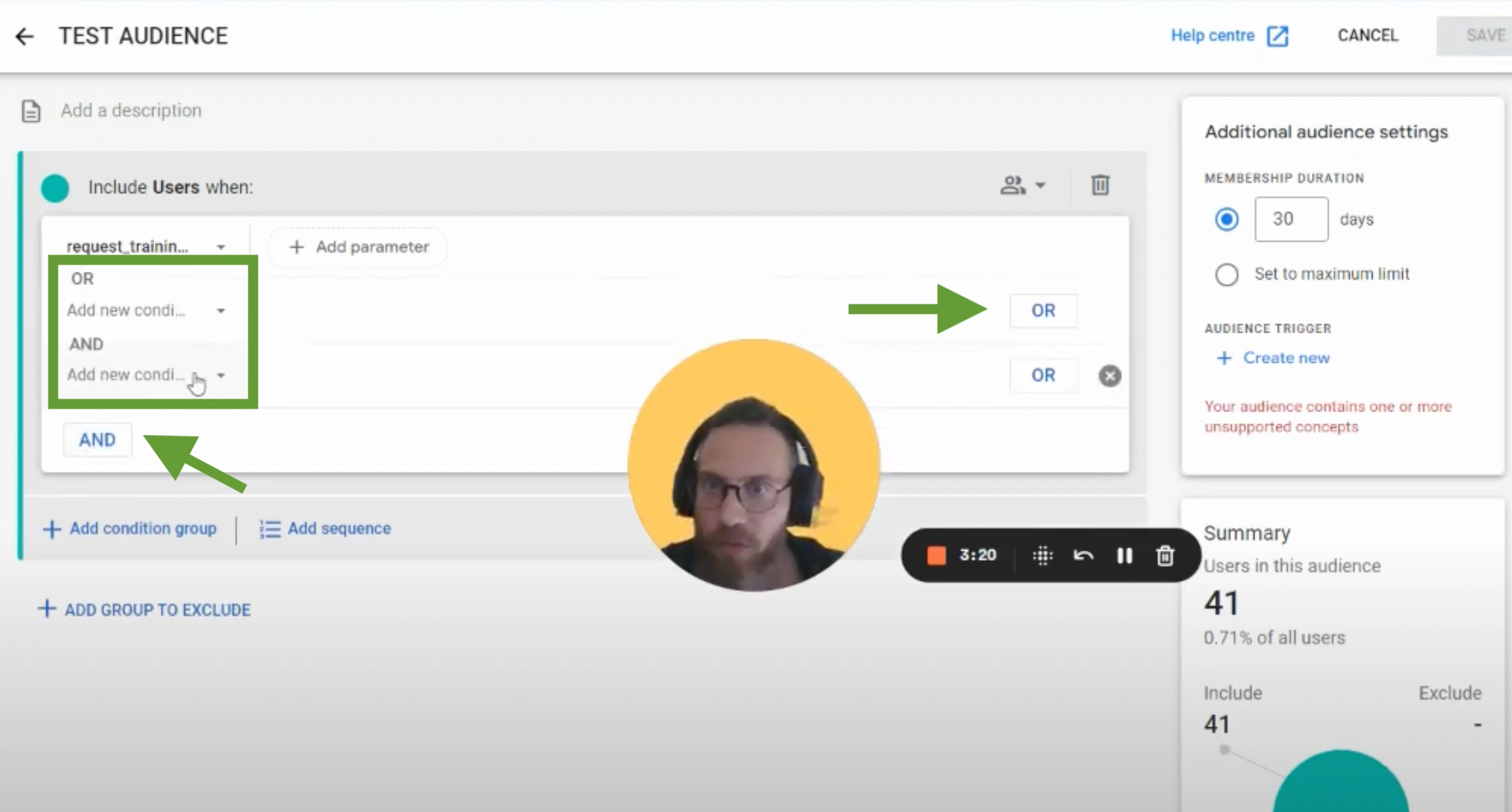Click the recorder grid drag handle icon
The height and width of the screenshot is (812, 1512).
(x=1042, y=556)
